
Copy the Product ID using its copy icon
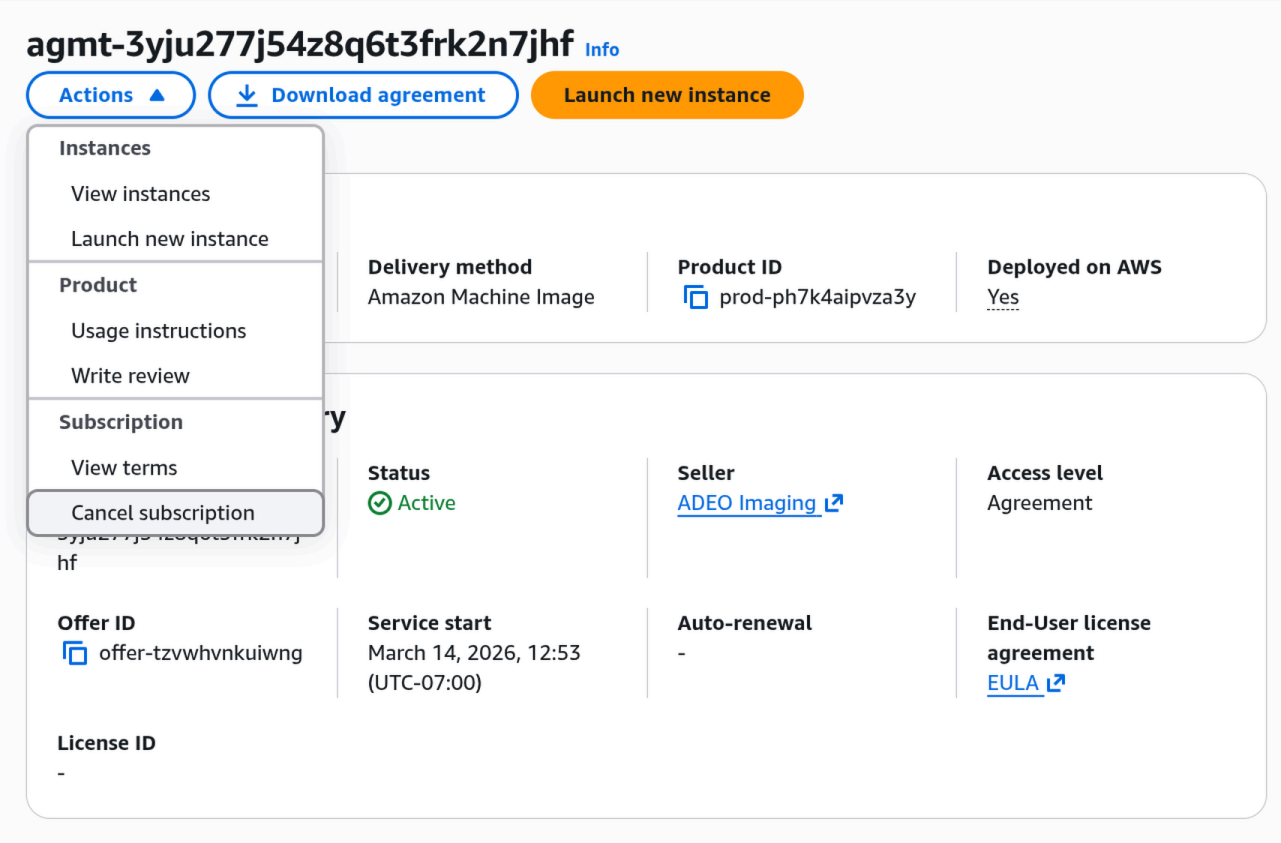[x=696, y=296]
